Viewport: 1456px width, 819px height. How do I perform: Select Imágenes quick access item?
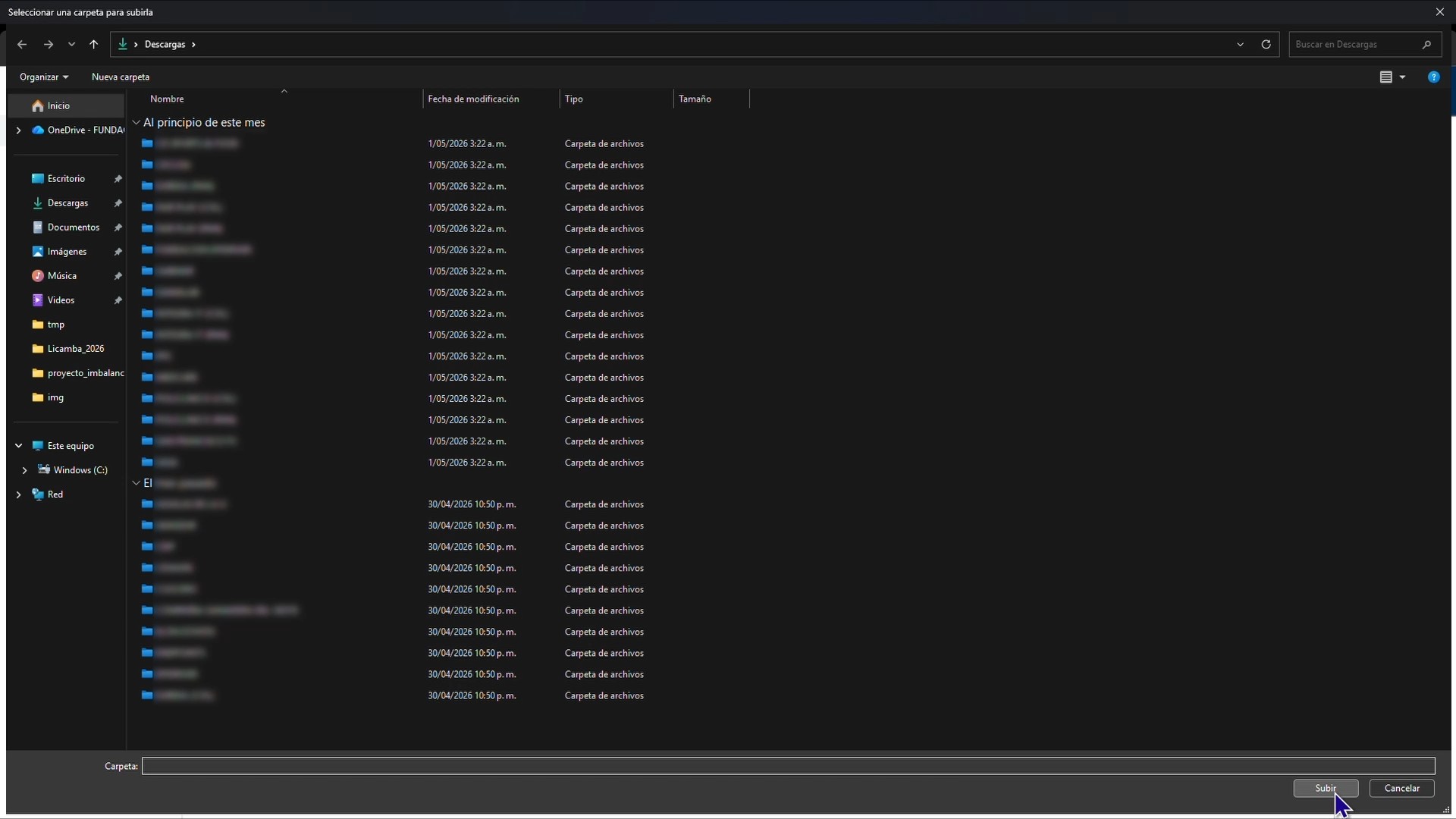pyautogui.click(x=67, y=252)
